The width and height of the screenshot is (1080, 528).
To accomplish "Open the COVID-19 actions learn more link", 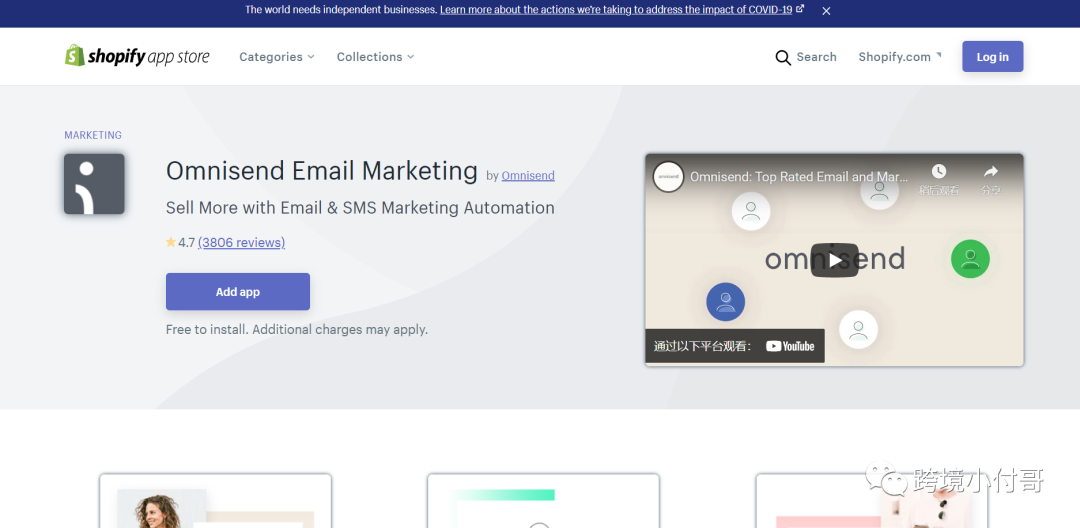I will point(621,10).
